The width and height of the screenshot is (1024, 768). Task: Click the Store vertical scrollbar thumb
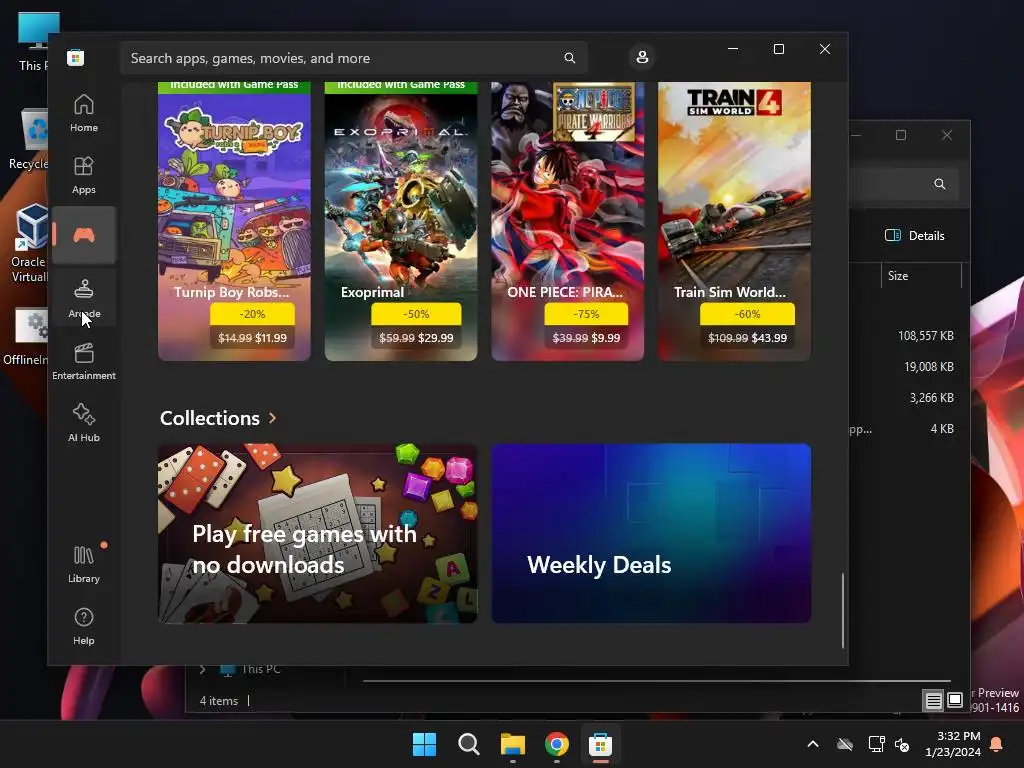842,611
